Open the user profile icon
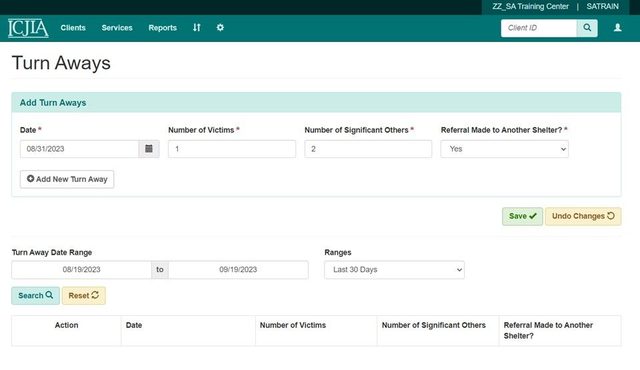The width and height of the screenshot is (640, 370). click(x=618, y=27)
